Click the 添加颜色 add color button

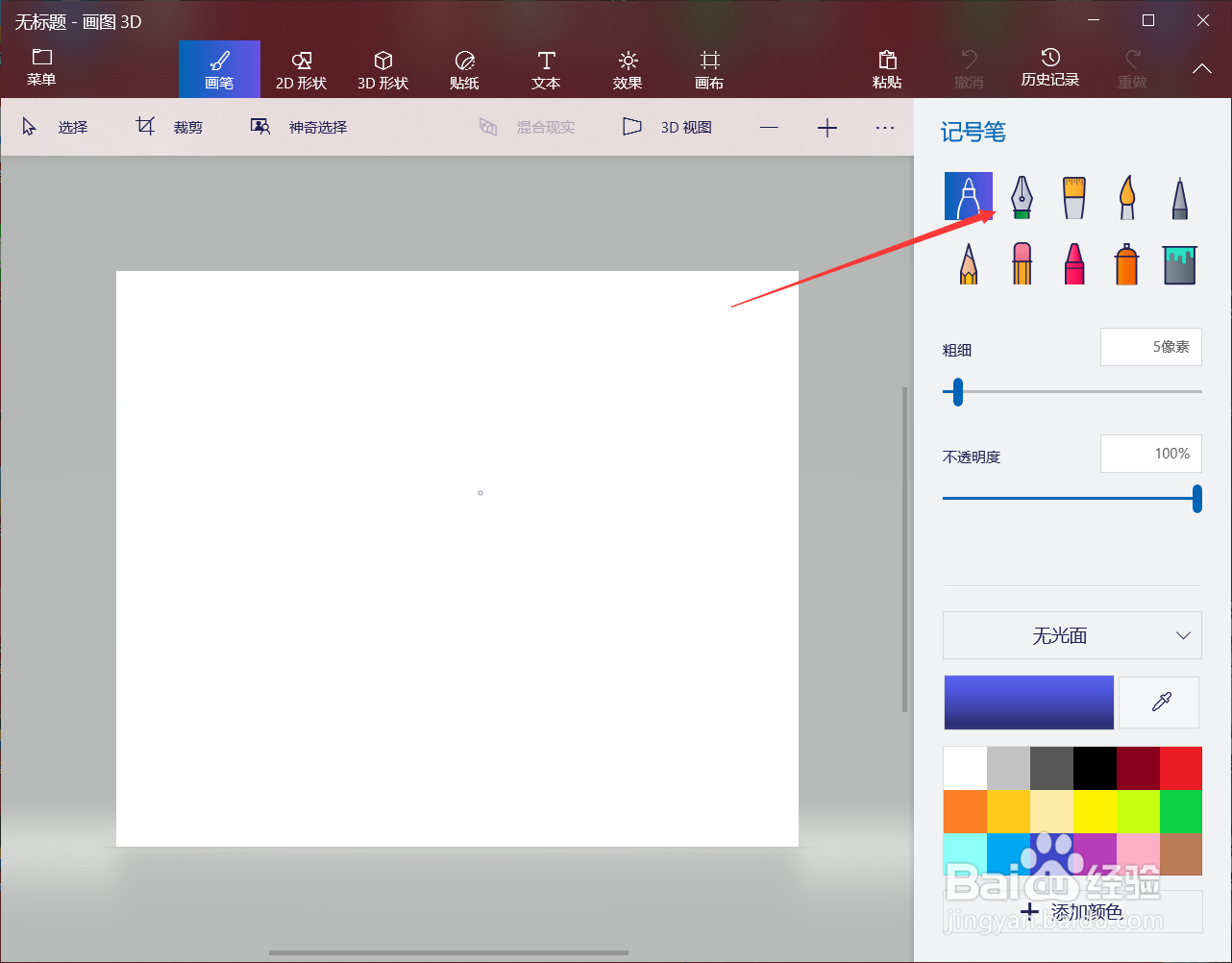(1072, 911)
